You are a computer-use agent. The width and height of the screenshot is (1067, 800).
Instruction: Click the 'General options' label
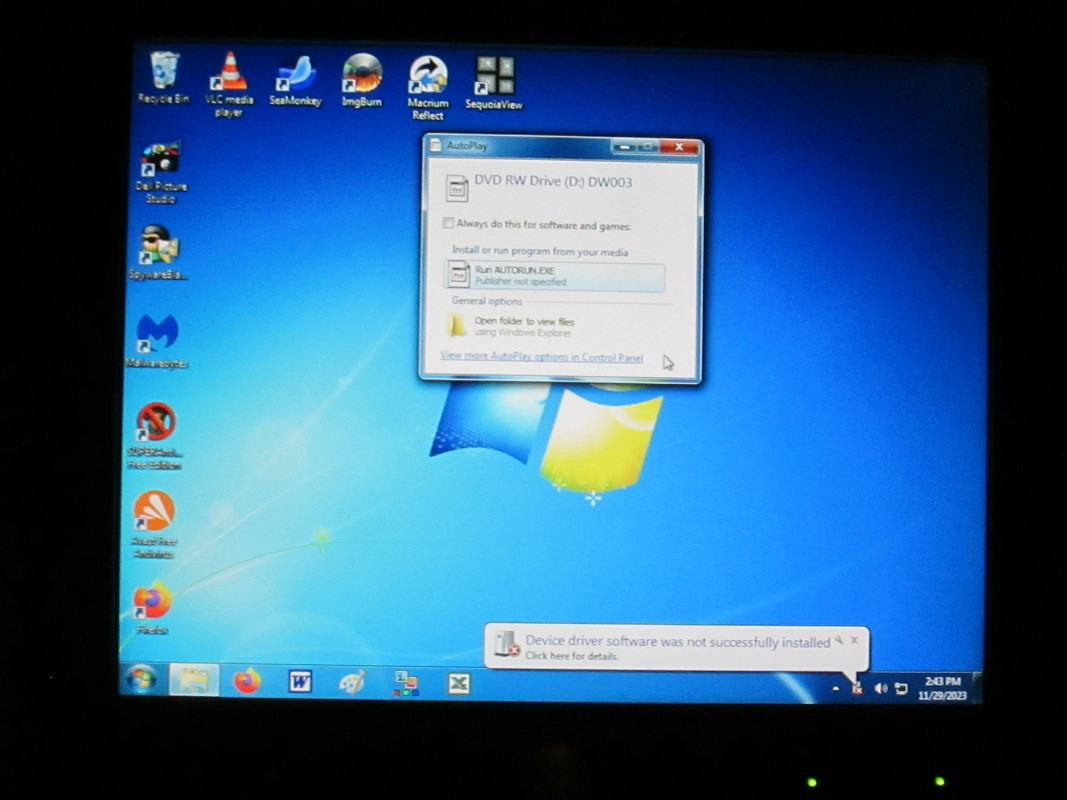[487, 301]
